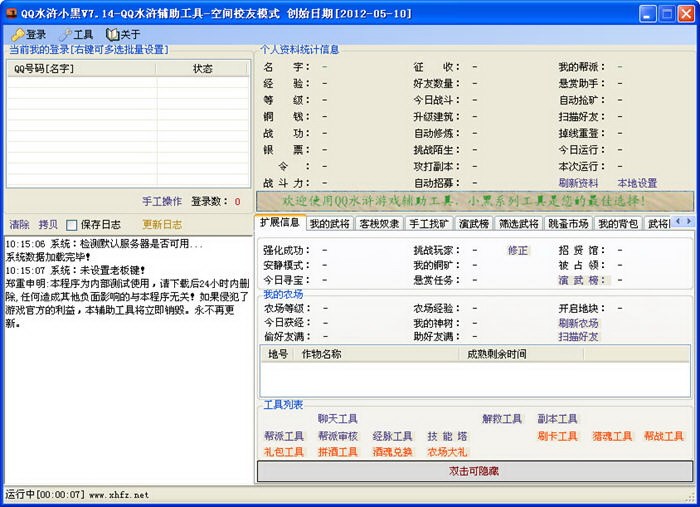Toggle the 保存日志 checkbox
The height and width of the screenshot is (507, 700).
coord(72,225)
